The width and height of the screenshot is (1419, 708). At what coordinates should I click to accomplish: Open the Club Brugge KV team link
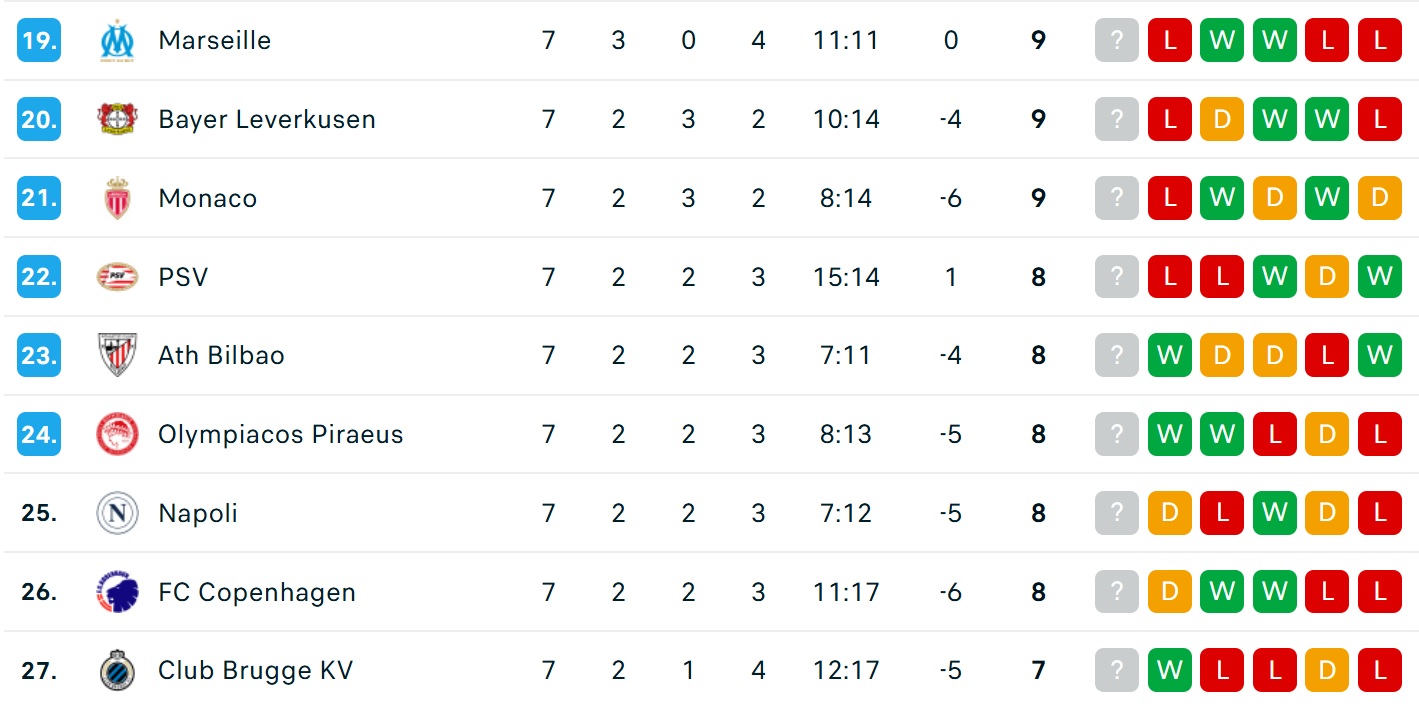pyautogui.click(x=255, y=671)
